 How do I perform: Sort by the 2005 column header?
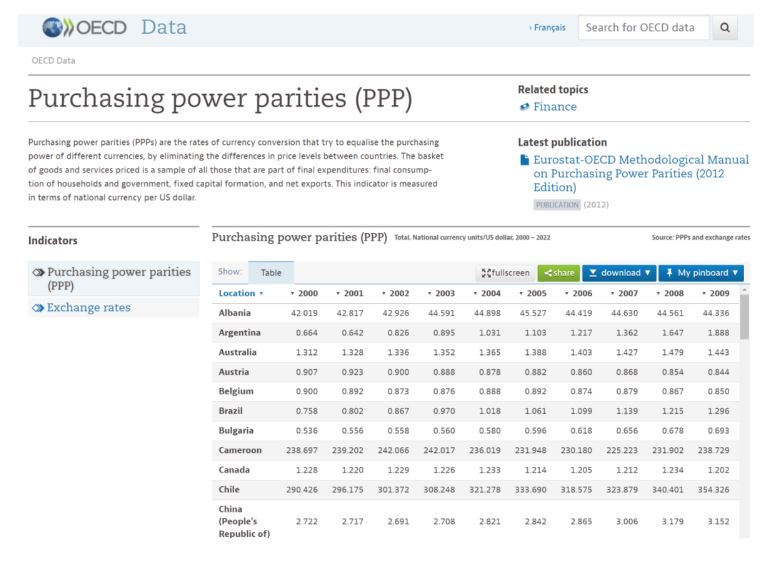533,293
